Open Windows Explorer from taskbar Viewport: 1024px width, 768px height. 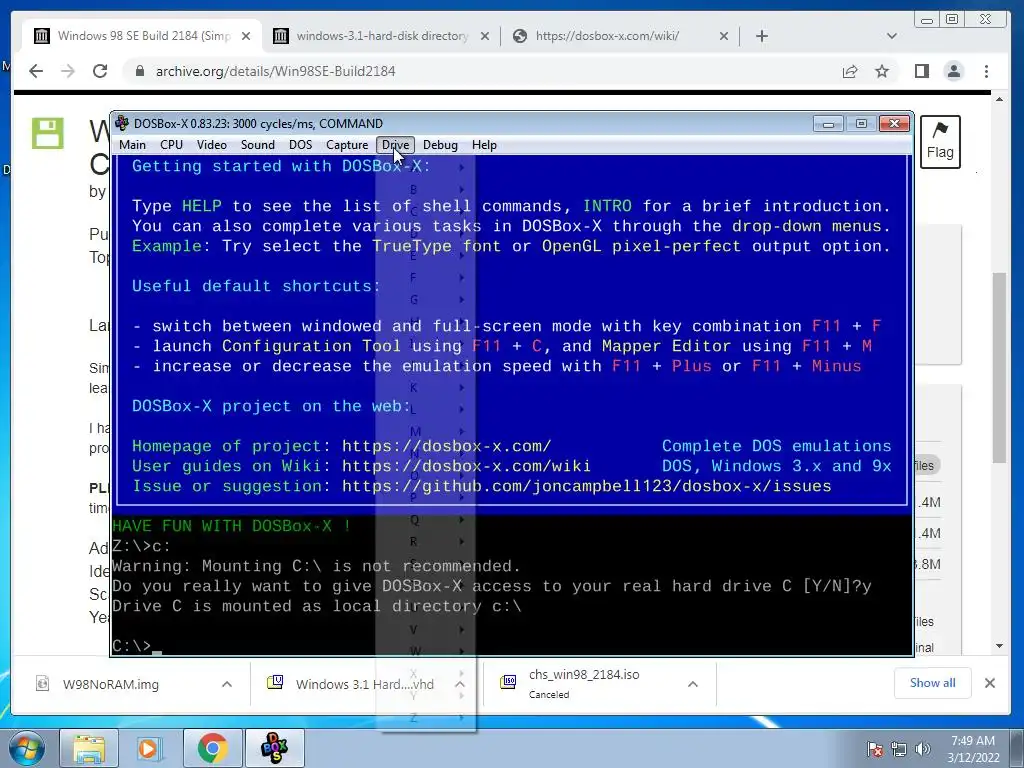point(89,748)
